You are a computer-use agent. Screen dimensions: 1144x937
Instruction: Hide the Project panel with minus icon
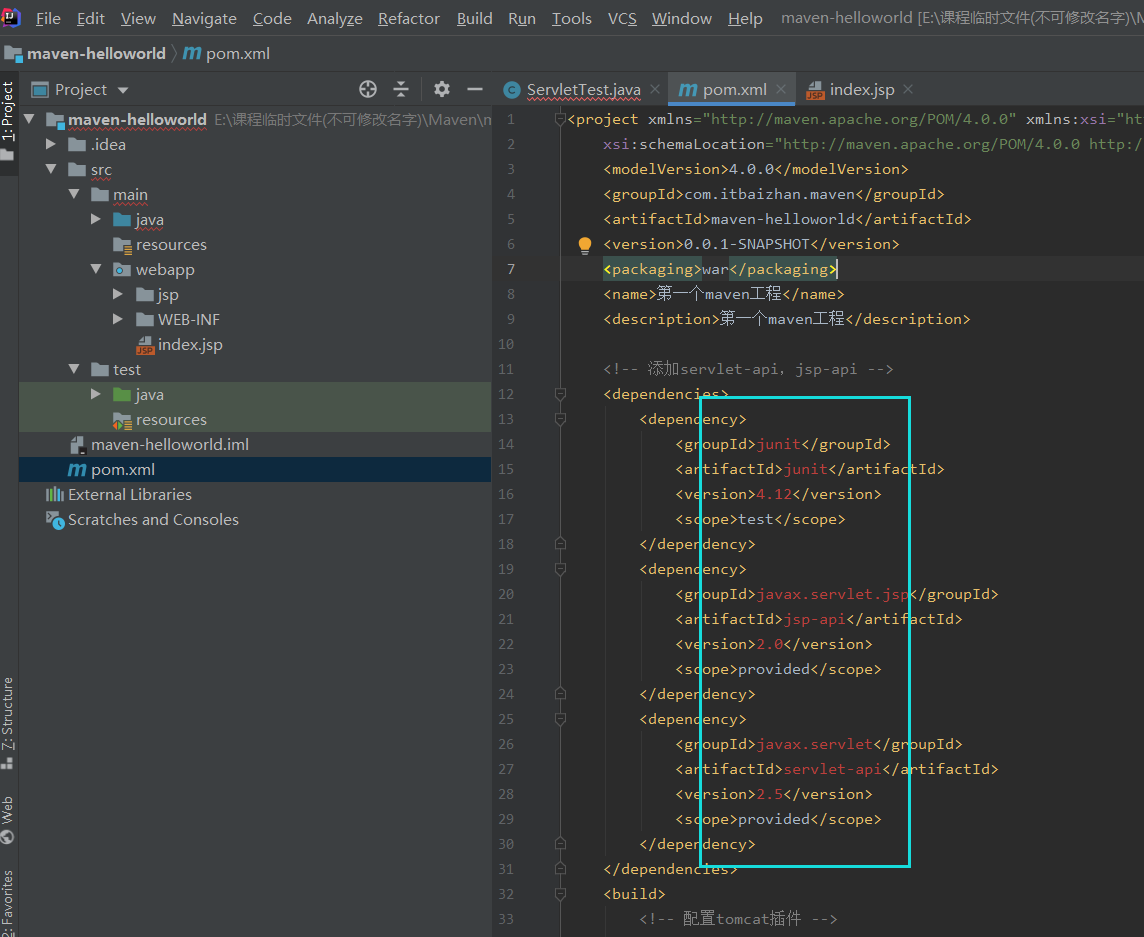(475, 89)
